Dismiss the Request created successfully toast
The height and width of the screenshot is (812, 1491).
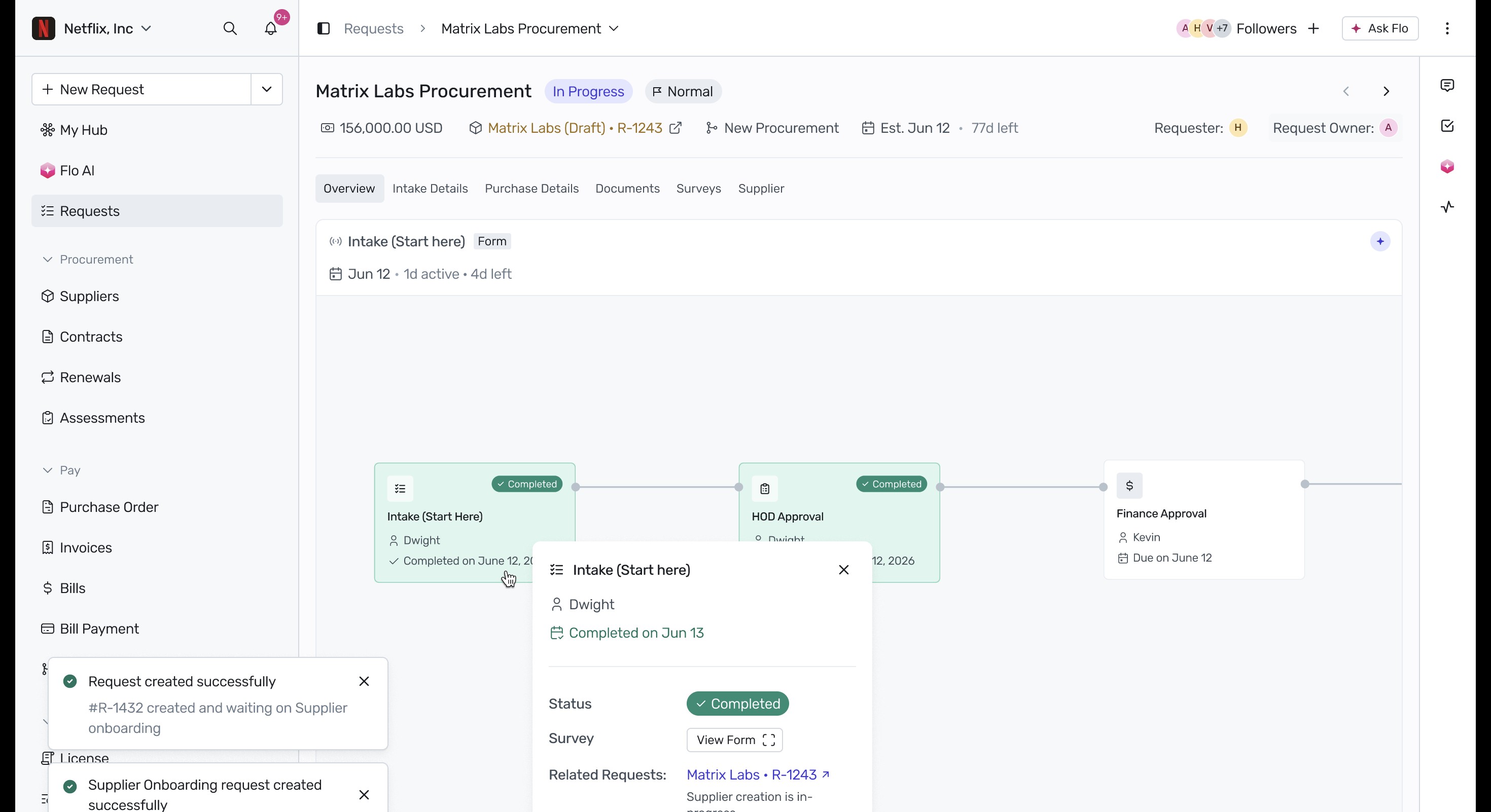364,681
